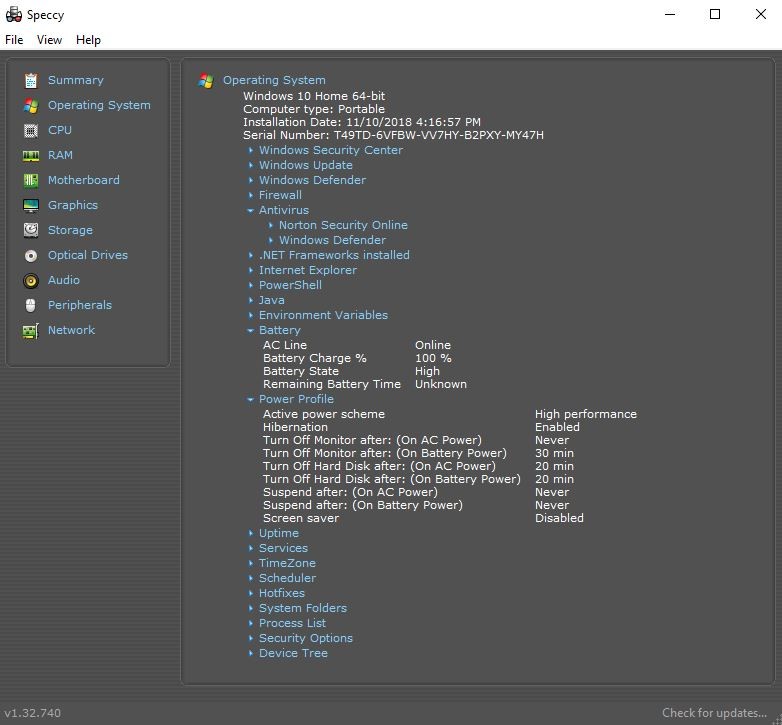Click the Process List tree item

[x=292, y=623]
